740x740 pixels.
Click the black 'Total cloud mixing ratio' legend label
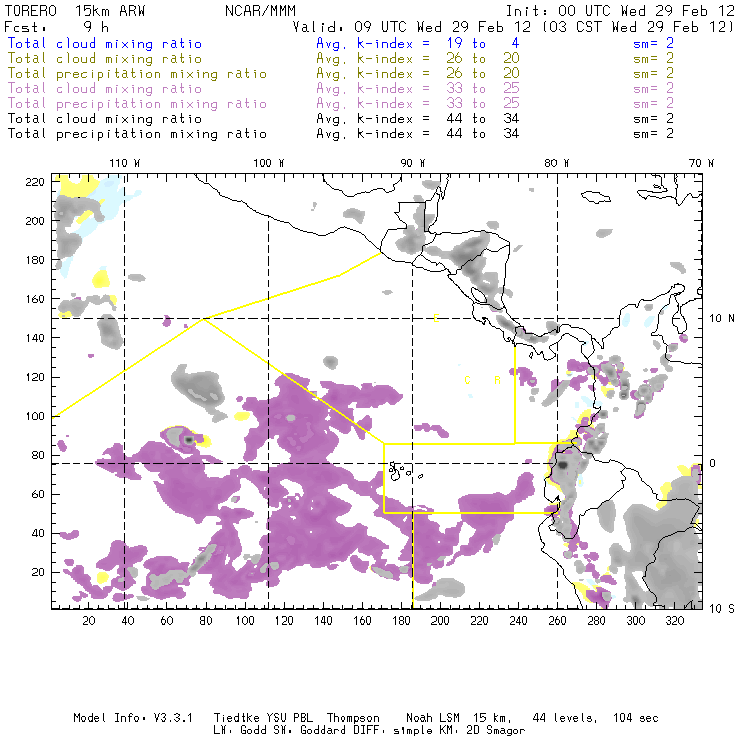tap(105, 118)
